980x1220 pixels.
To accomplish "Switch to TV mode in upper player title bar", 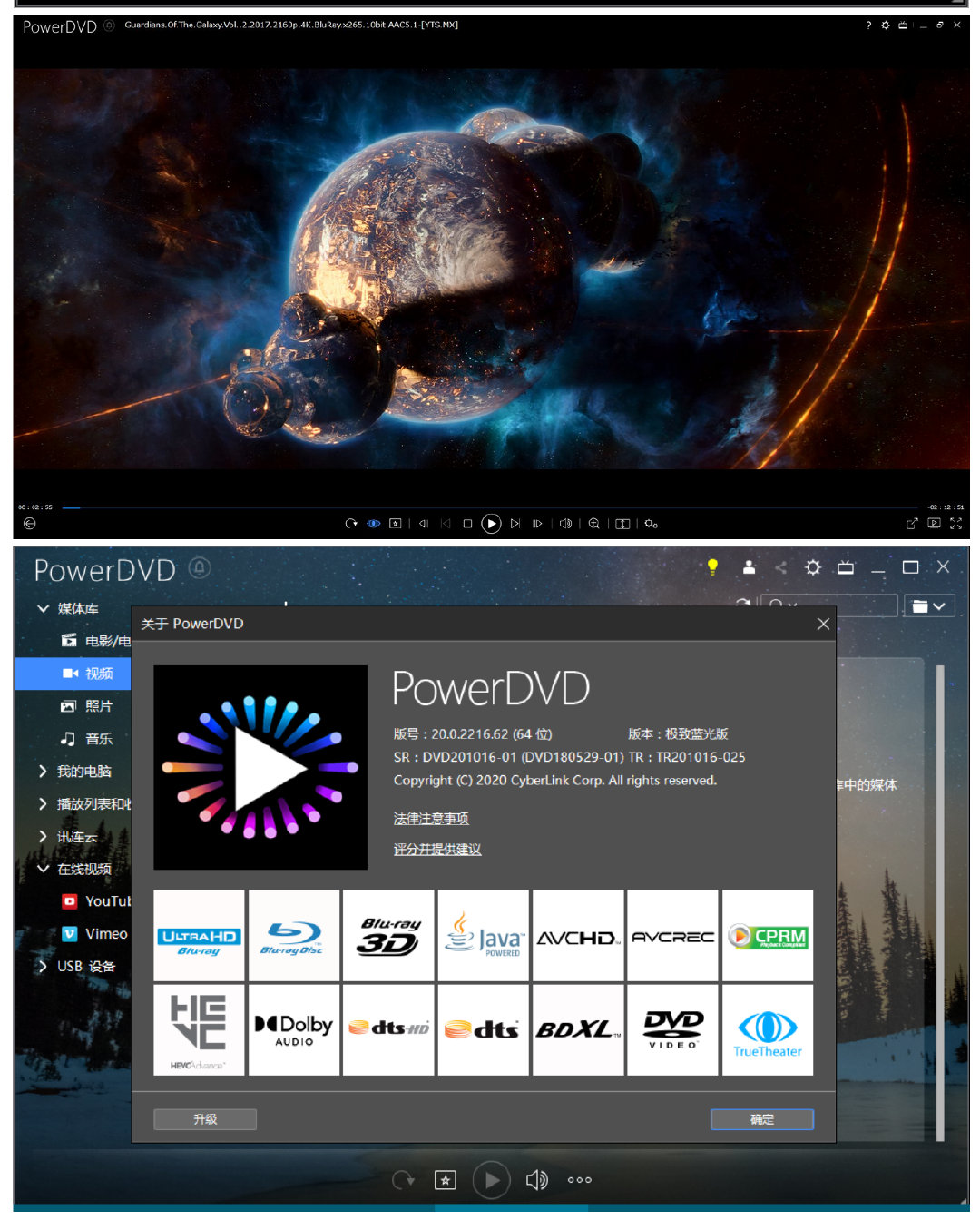I will coord(903,25).
